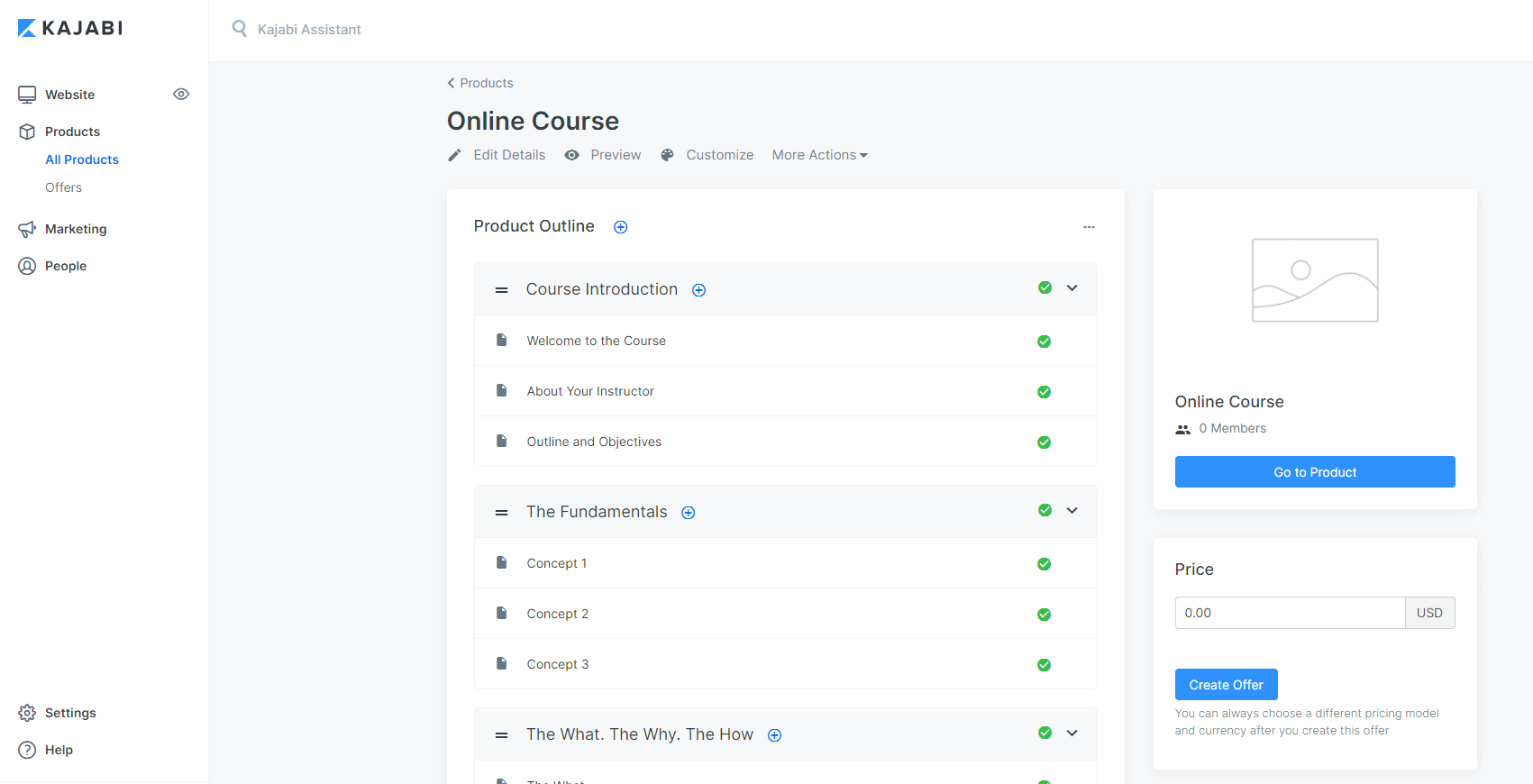The height and width of the screenshot is (784, 1533).
Task: Open the Outline and Objectives lesson
Action: [594, 442]
